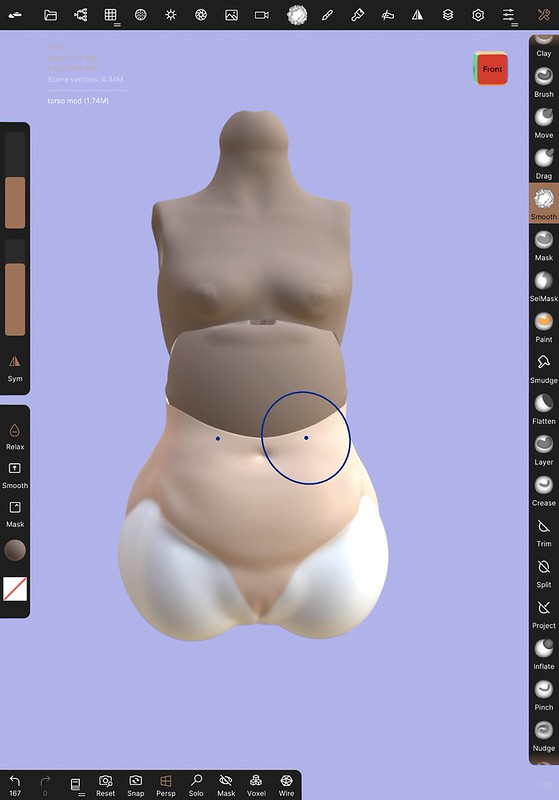Open the Post Process aperture menu
This screenshot has height=800, width=559.
click(x=201, y=15)
